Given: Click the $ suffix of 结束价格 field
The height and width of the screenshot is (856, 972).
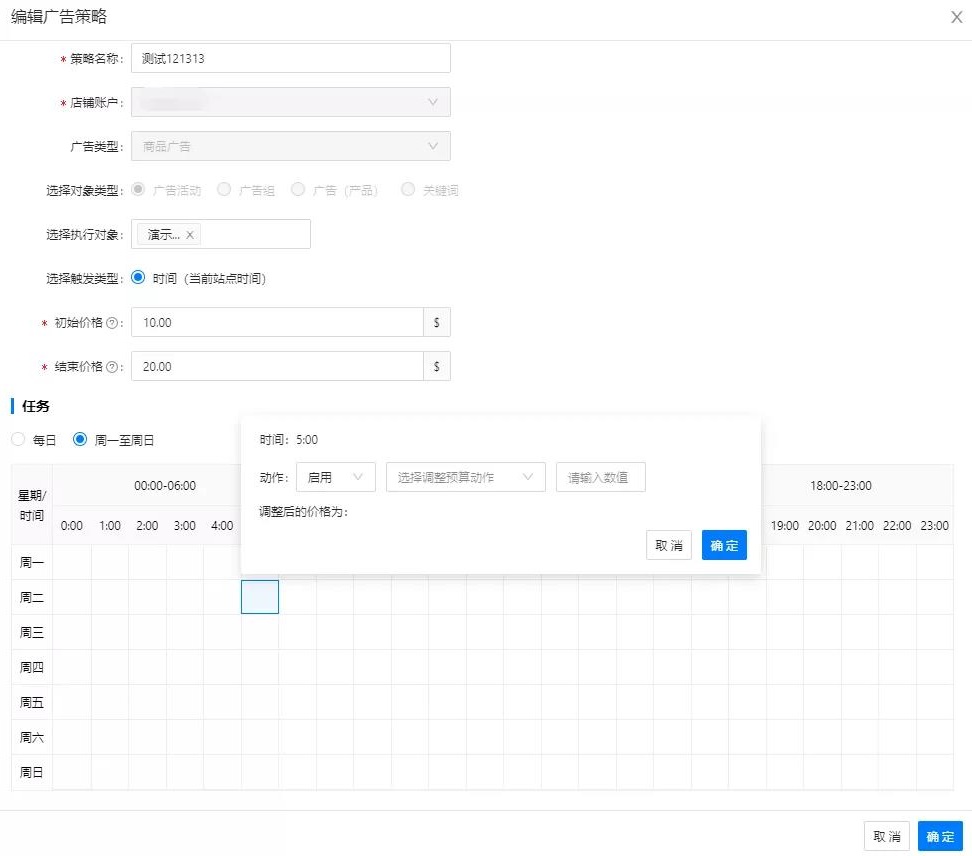Looking at the screenshot, I should click(x=437, y=367).
